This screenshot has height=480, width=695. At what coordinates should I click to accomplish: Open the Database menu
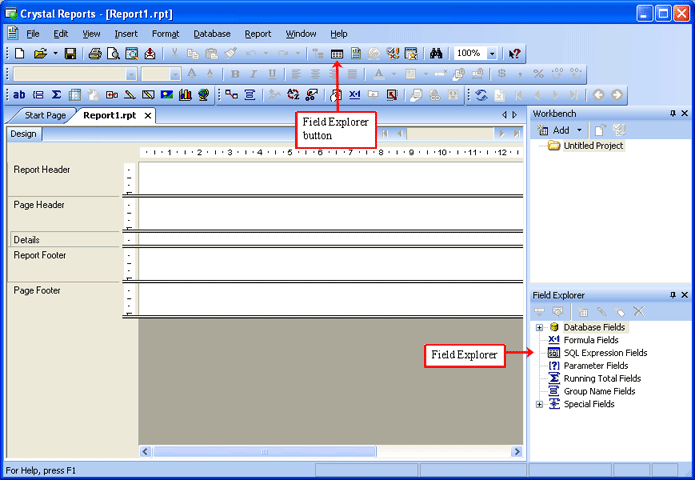[x=211, y=34]
